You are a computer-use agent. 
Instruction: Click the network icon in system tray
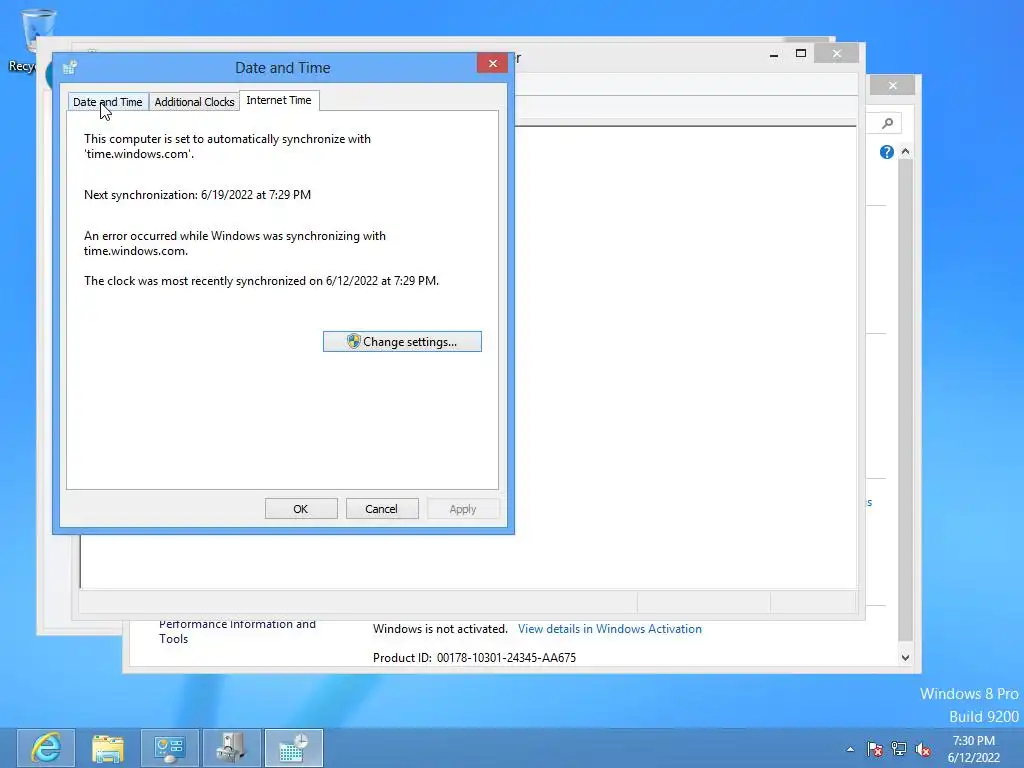(899, 749)
